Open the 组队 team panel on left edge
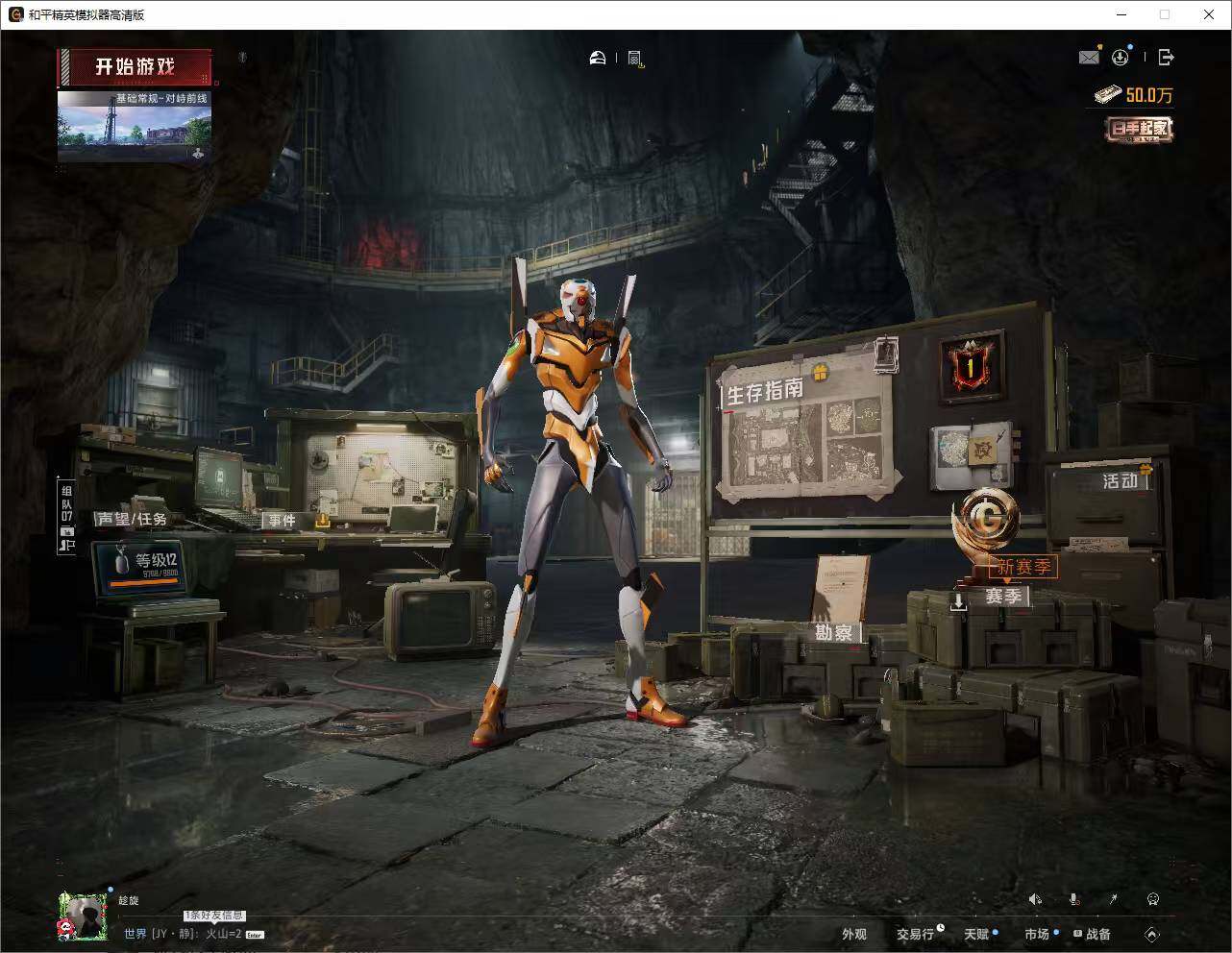 67,515
